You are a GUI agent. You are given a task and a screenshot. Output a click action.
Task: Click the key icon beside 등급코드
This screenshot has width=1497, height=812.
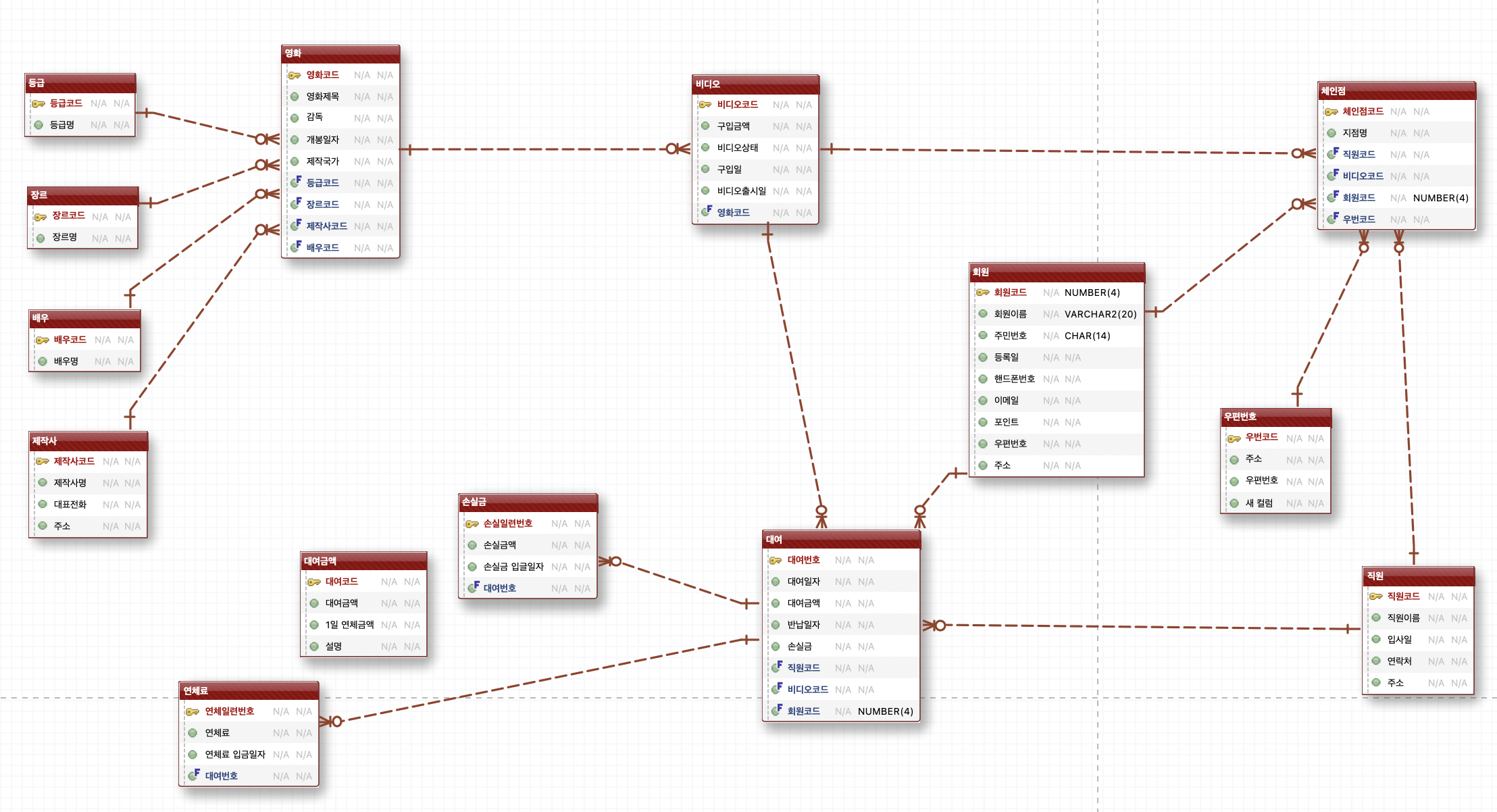(x=39, y=103)
